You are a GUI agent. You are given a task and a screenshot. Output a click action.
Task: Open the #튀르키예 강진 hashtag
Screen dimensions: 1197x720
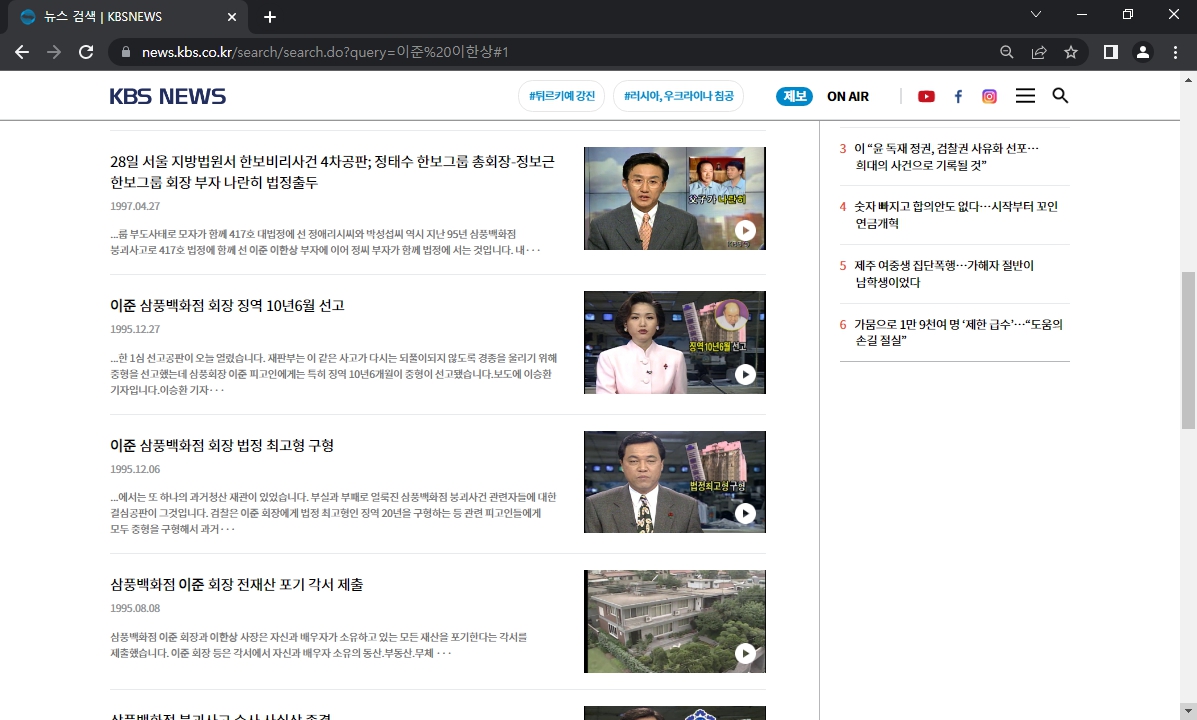(x=562, y=96)
